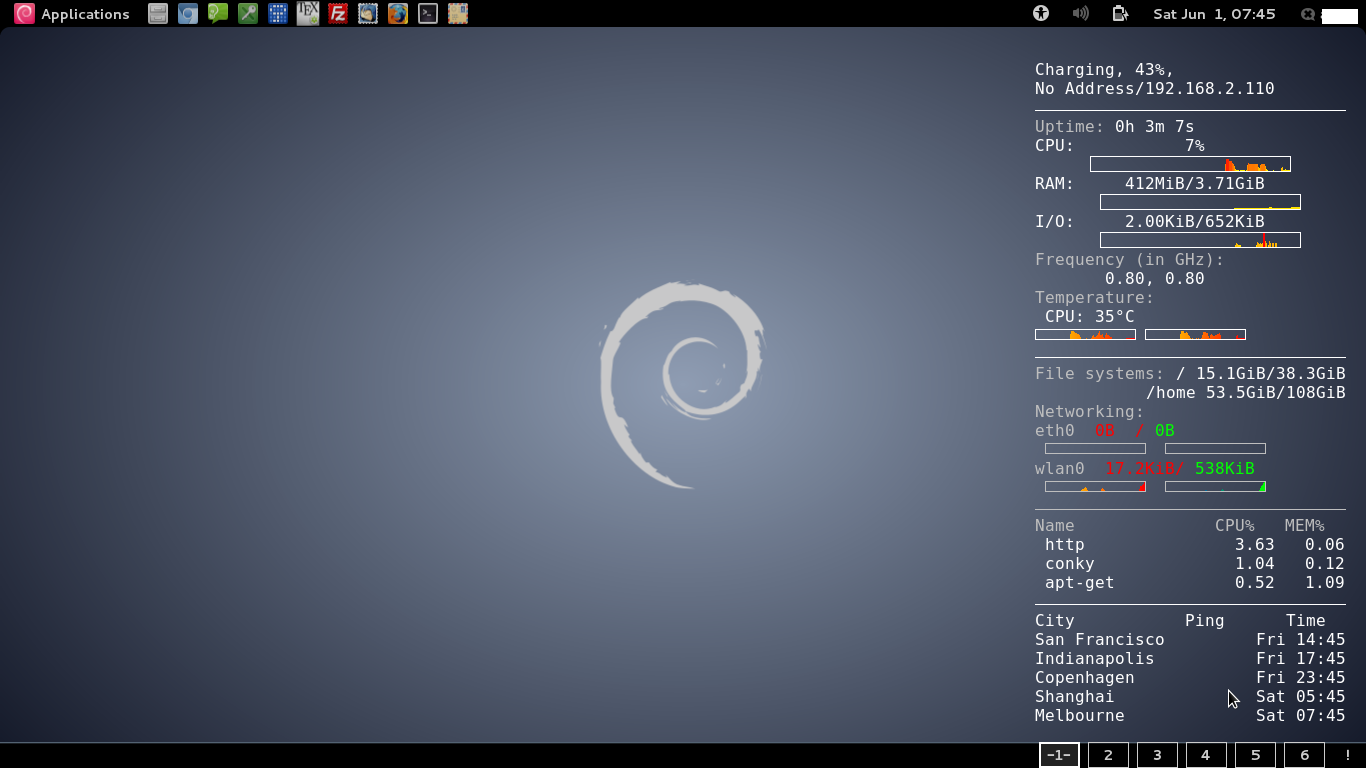1366x768 pixels.
Task: Switch to workspace 2
Action: coord(1108,755)
